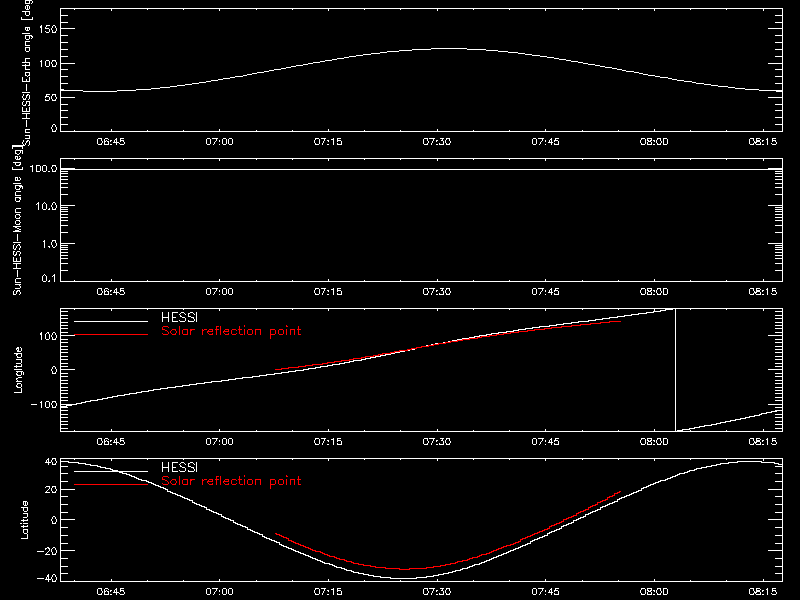Click 08:15 time label under Latitude plot
This screenshot has width=800, height=600.
click(763, 592)
